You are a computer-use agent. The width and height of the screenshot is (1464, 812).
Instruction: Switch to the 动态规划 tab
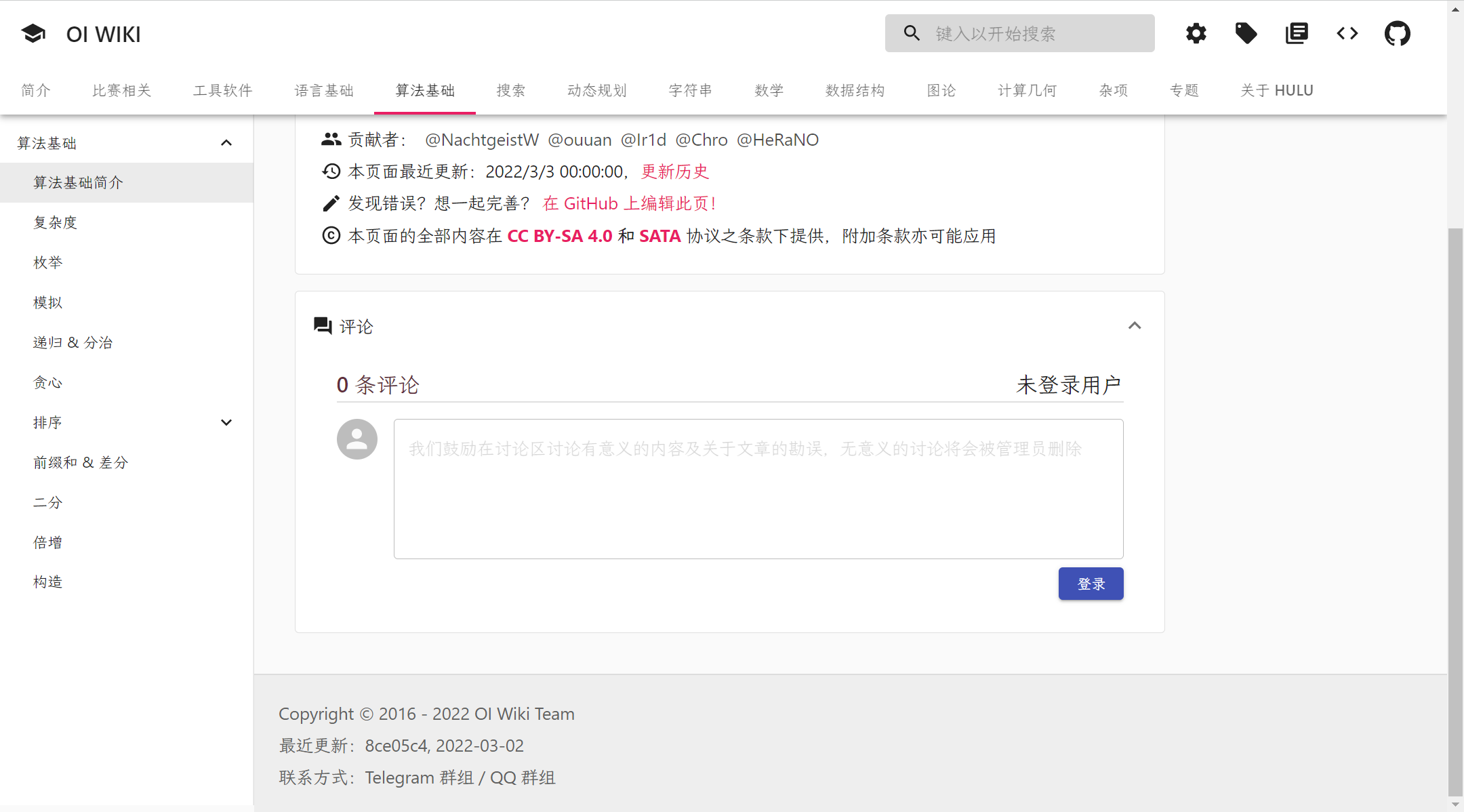point(596,90)
